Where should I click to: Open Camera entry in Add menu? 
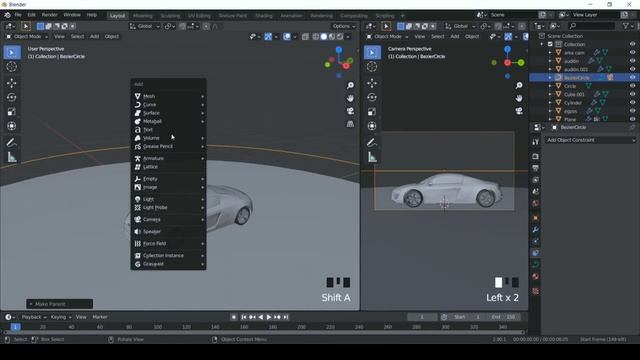point(168,220)
